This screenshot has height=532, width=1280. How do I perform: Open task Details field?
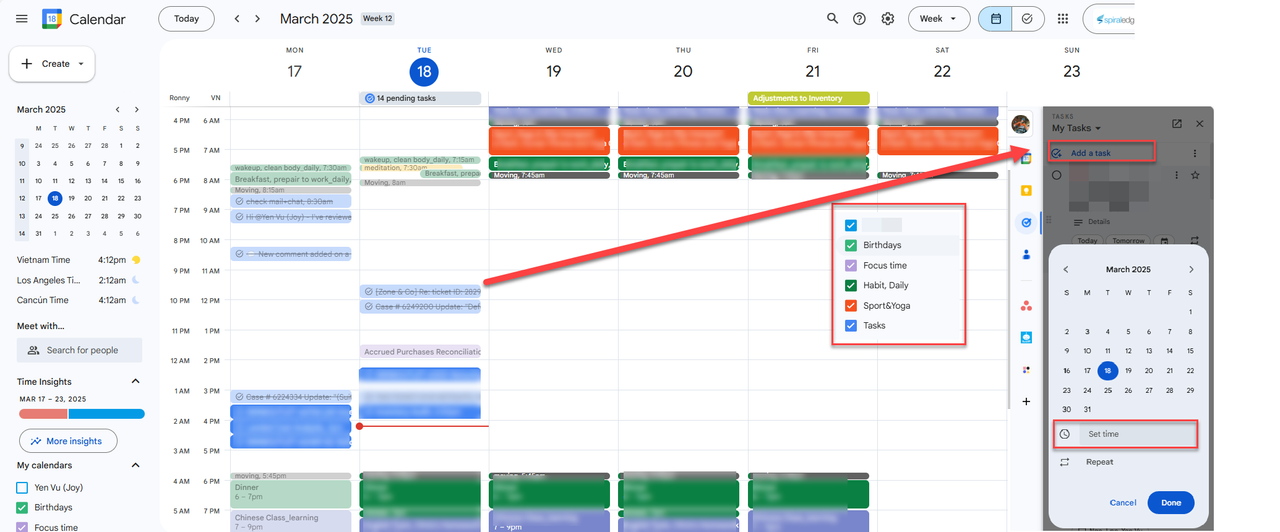pyautogui.click(x=1098, y=222)
